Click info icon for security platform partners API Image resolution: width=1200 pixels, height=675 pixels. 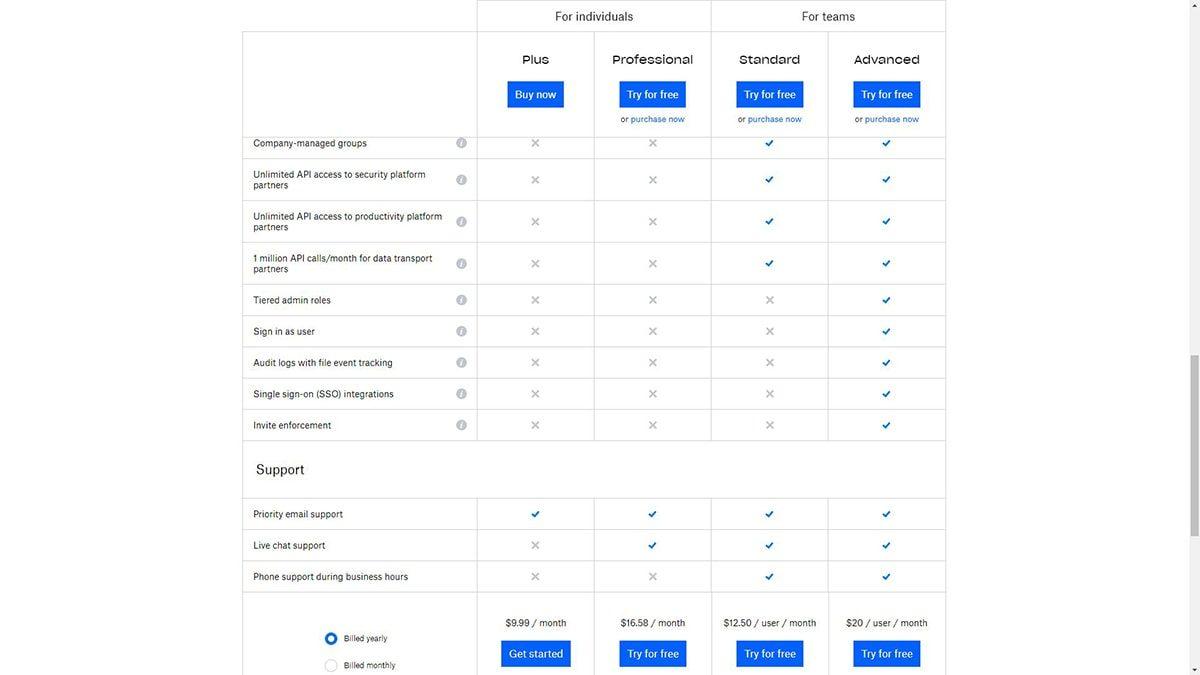click(x=461, y=180)
